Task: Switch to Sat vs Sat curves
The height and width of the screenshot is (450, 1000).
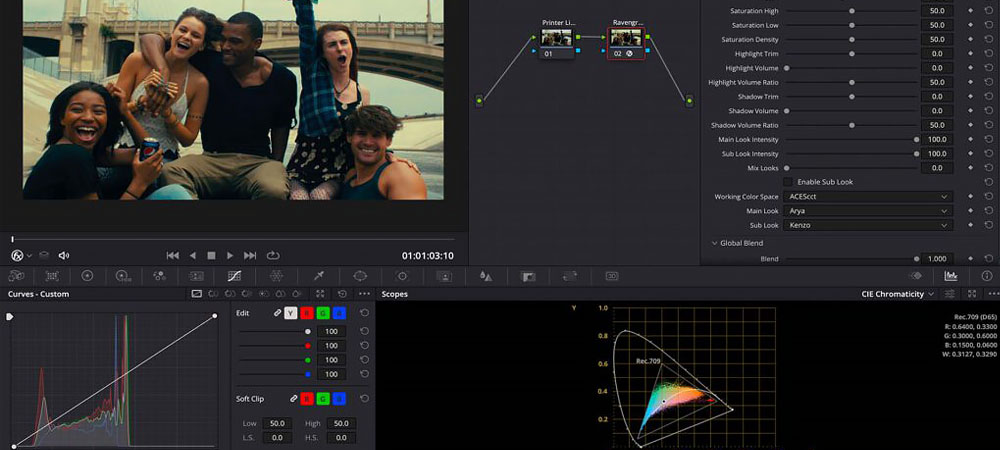Action: pyautogui.click(x=280, y=294)
